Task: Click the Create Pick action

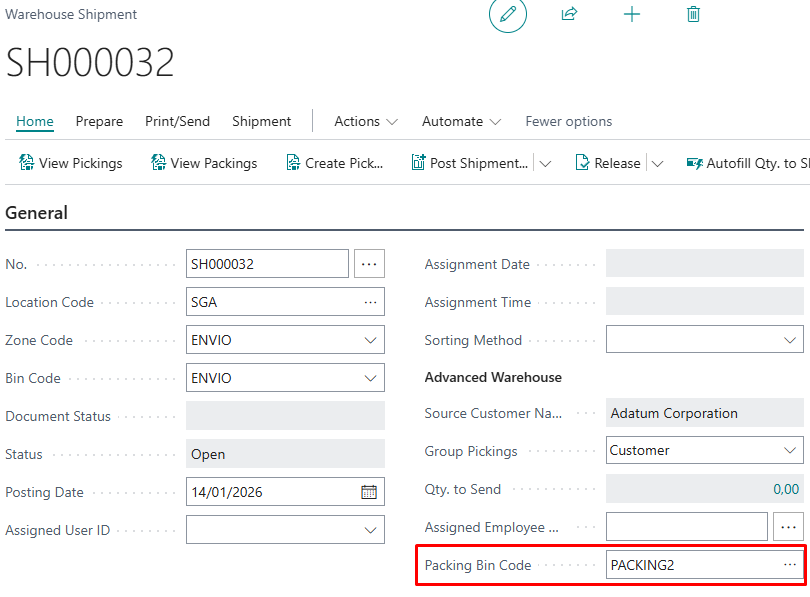Action: point(335,163)
